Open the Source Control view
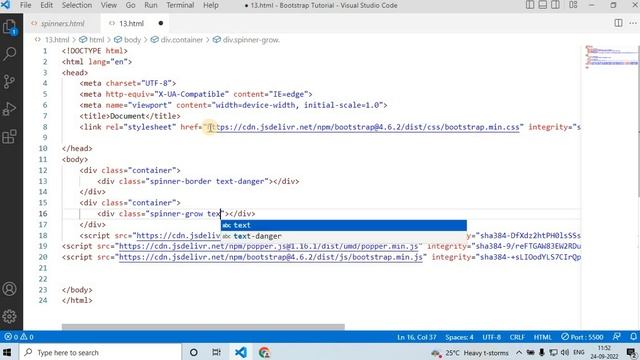Viewport: 640px width, 360px height. [9, 81]
